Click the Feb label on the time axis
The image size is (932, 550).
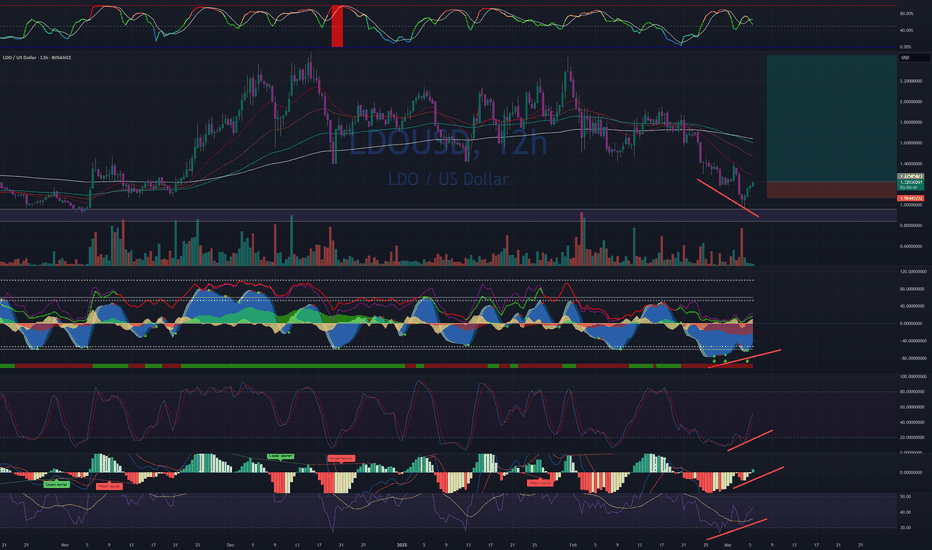570,545
